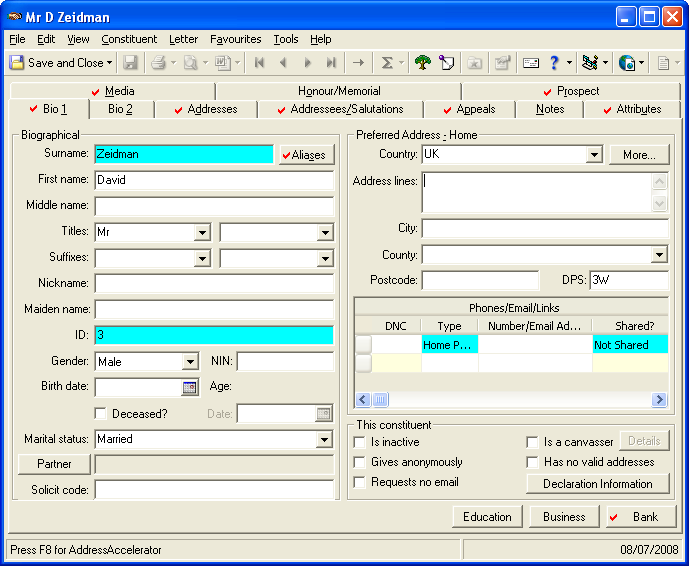Open the first Suffixes dropdown

(202, 258)
